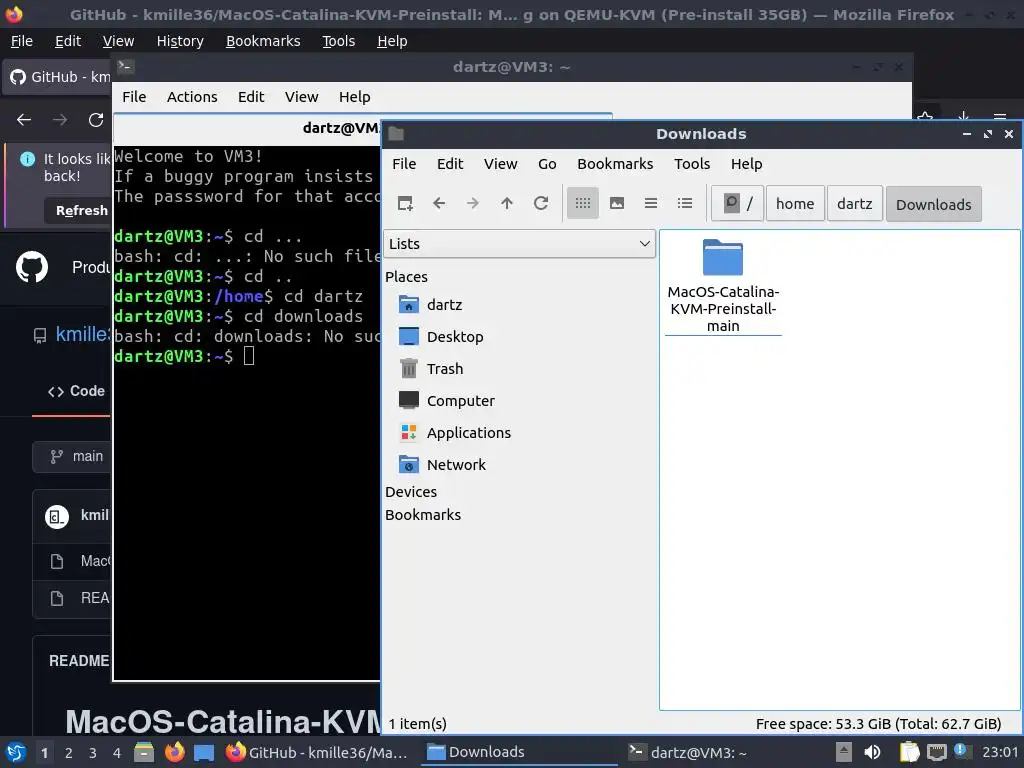This screenshot has width=1024, height=768.
Task: Collapse Places section in sidebar
Action: pos(406,277)
